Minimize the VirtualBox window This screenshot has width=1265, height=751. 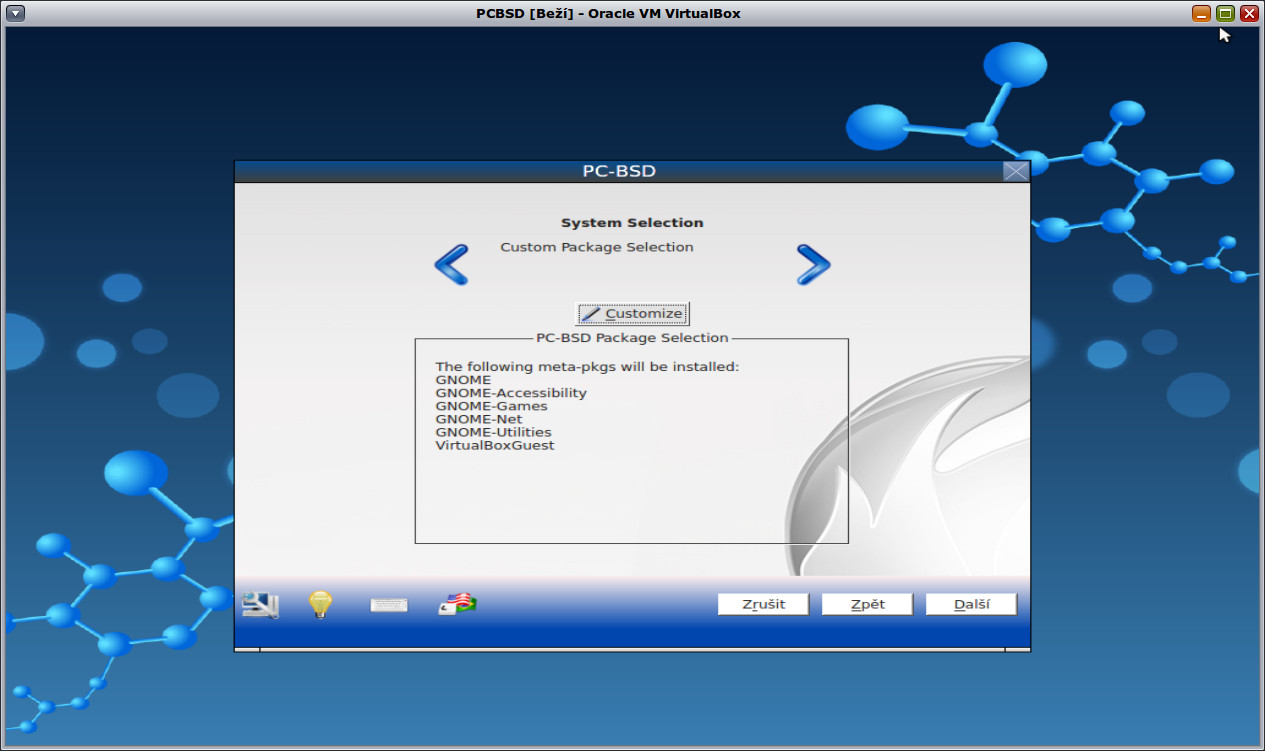point(1199,13)
